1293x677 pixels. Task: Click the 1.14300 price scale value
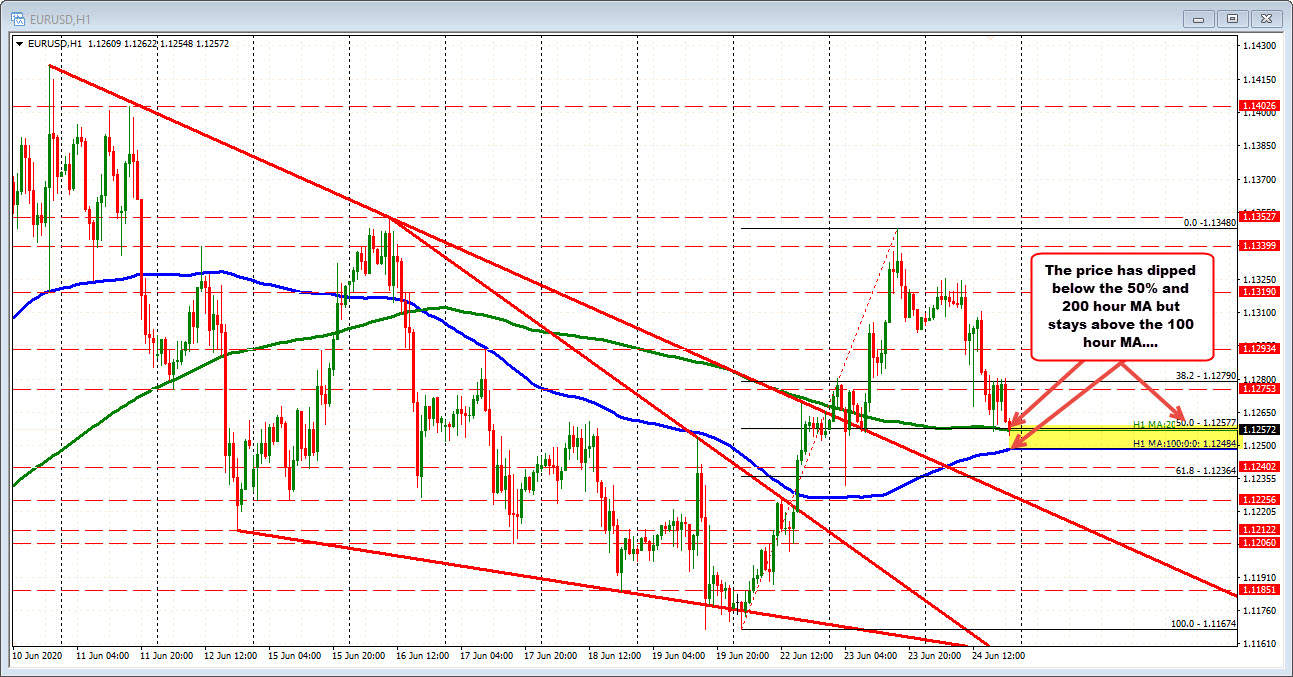[x=1258, y=46]
